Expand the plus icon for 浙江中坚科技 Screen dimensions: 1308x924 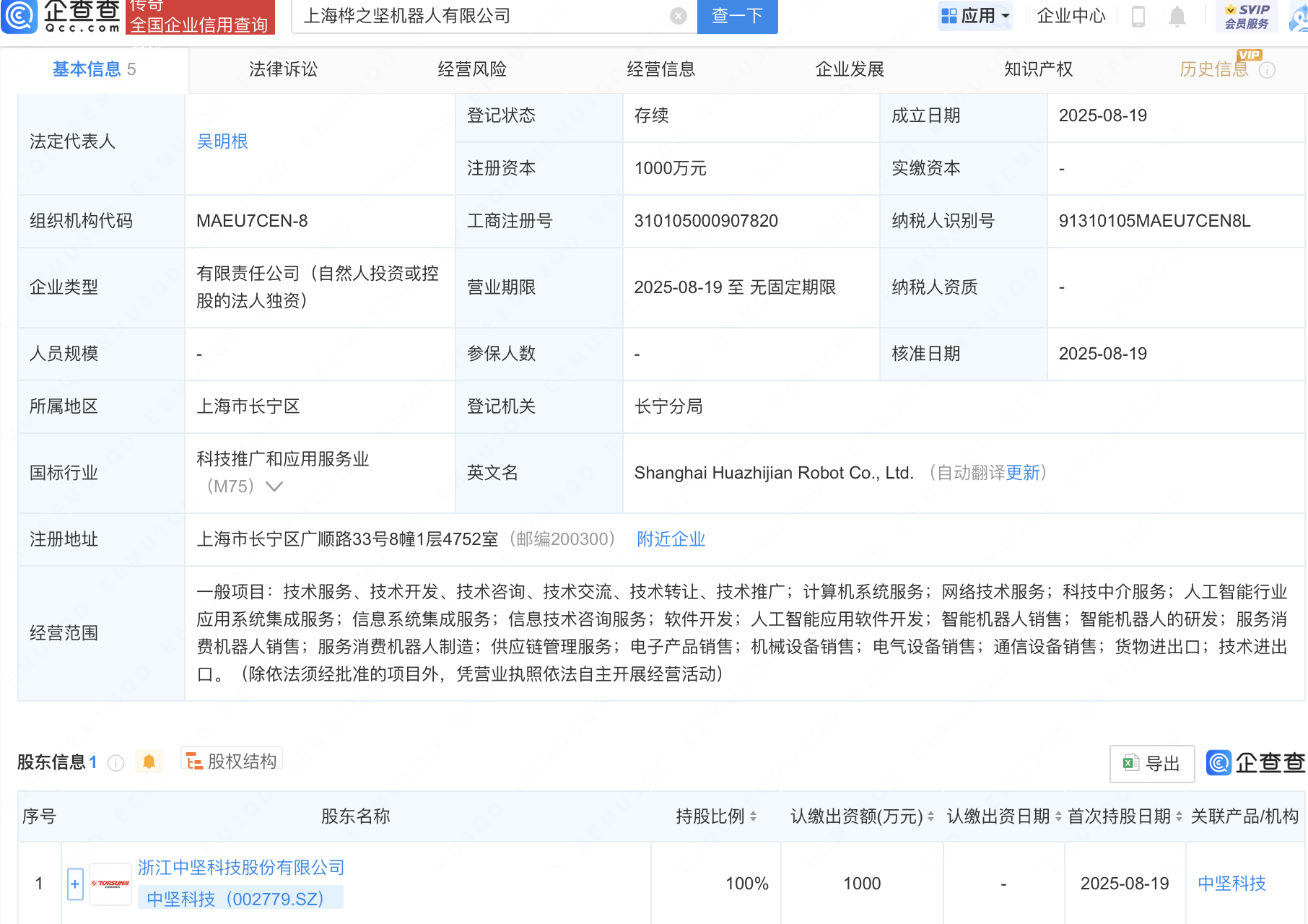point(75,884)
